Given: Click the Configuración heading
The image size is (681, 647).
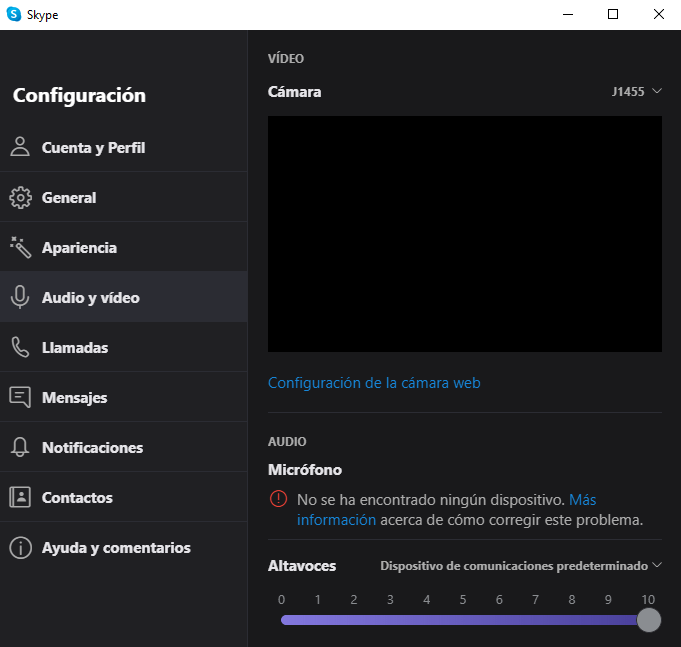Looking at the screenshot, I should point(79,96).
